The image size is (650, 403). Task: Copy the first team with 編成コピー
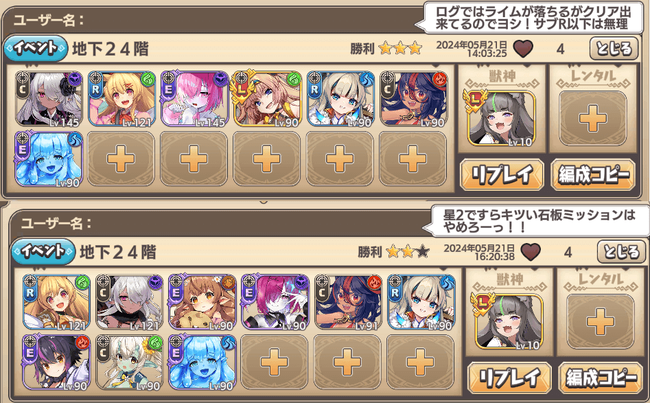point(593,175)
